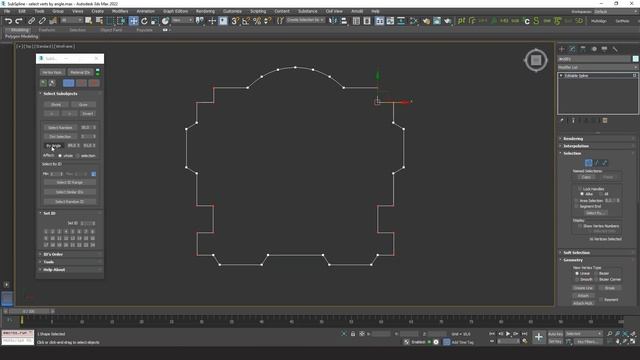Viewport: 640px width, 360px height.
Task: Click the Undo arrow icon
Action: coord(8,21)
